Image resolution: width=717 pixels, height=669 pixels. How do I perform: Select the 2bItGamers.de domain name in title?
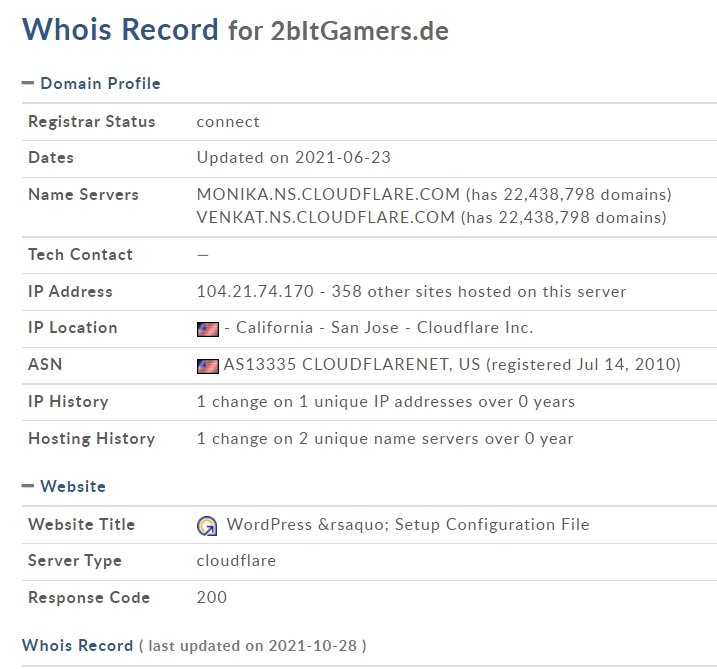pyautogui.click(x=359, y=31)
